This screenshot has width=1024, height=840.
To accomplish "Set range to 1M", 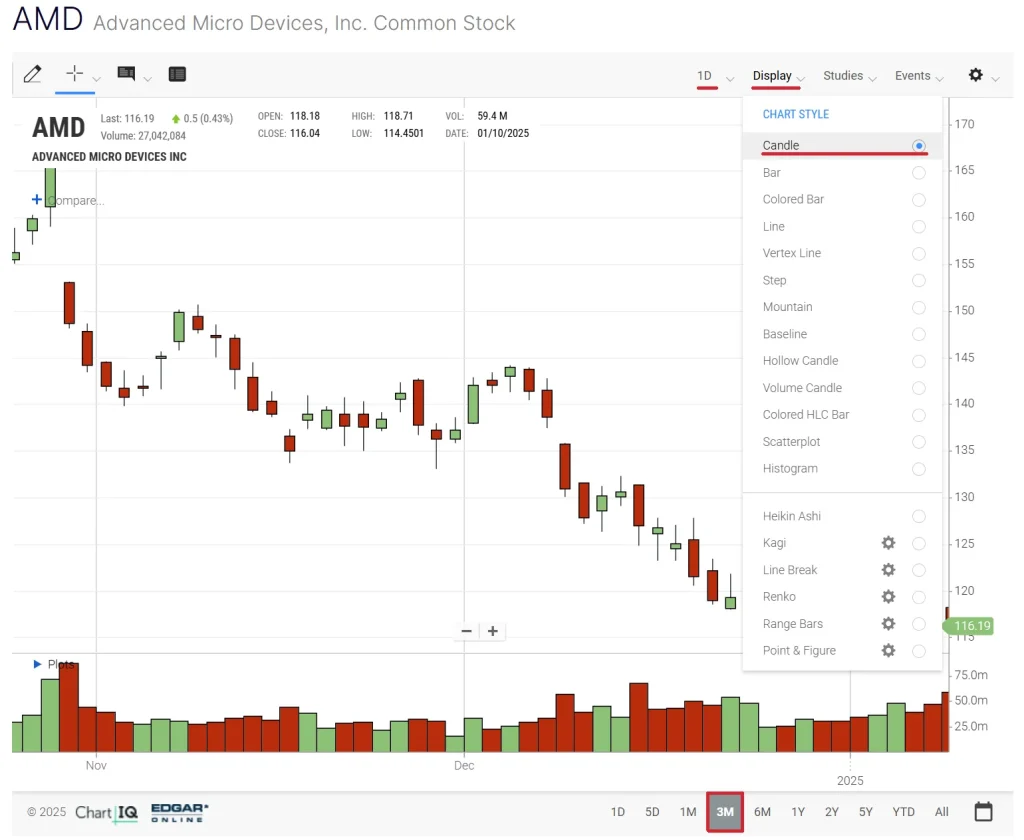I will (x=688, y=812).
